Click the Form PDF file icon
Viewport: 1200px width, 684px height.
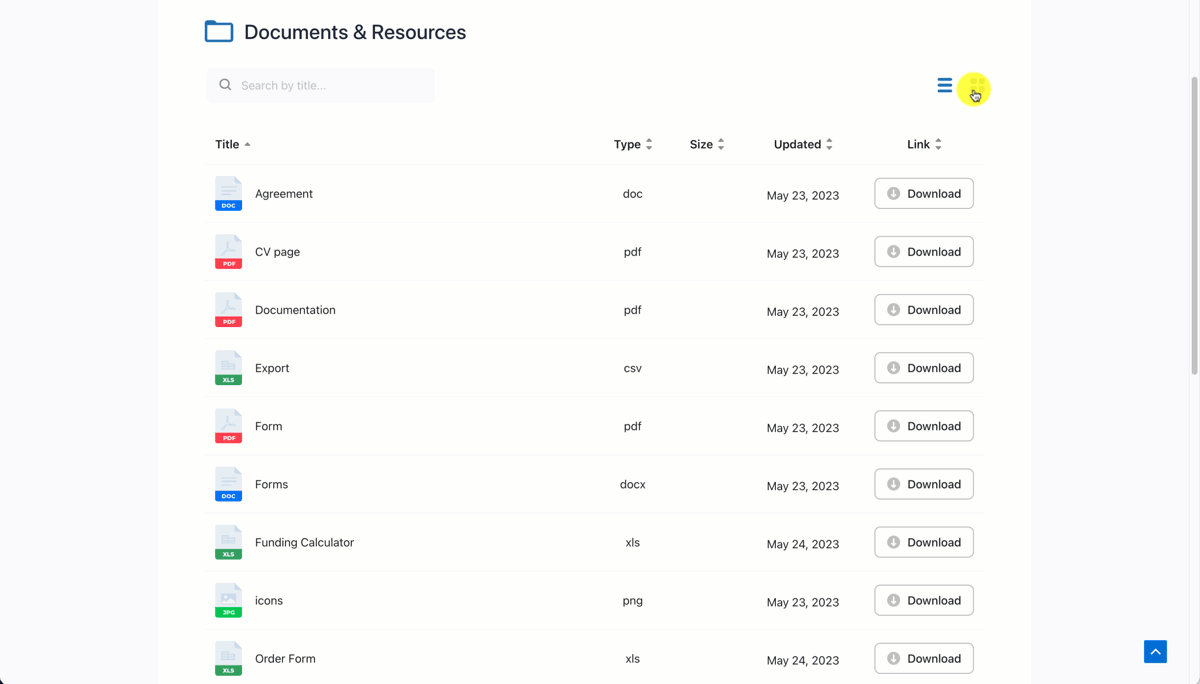coord(228,426)
